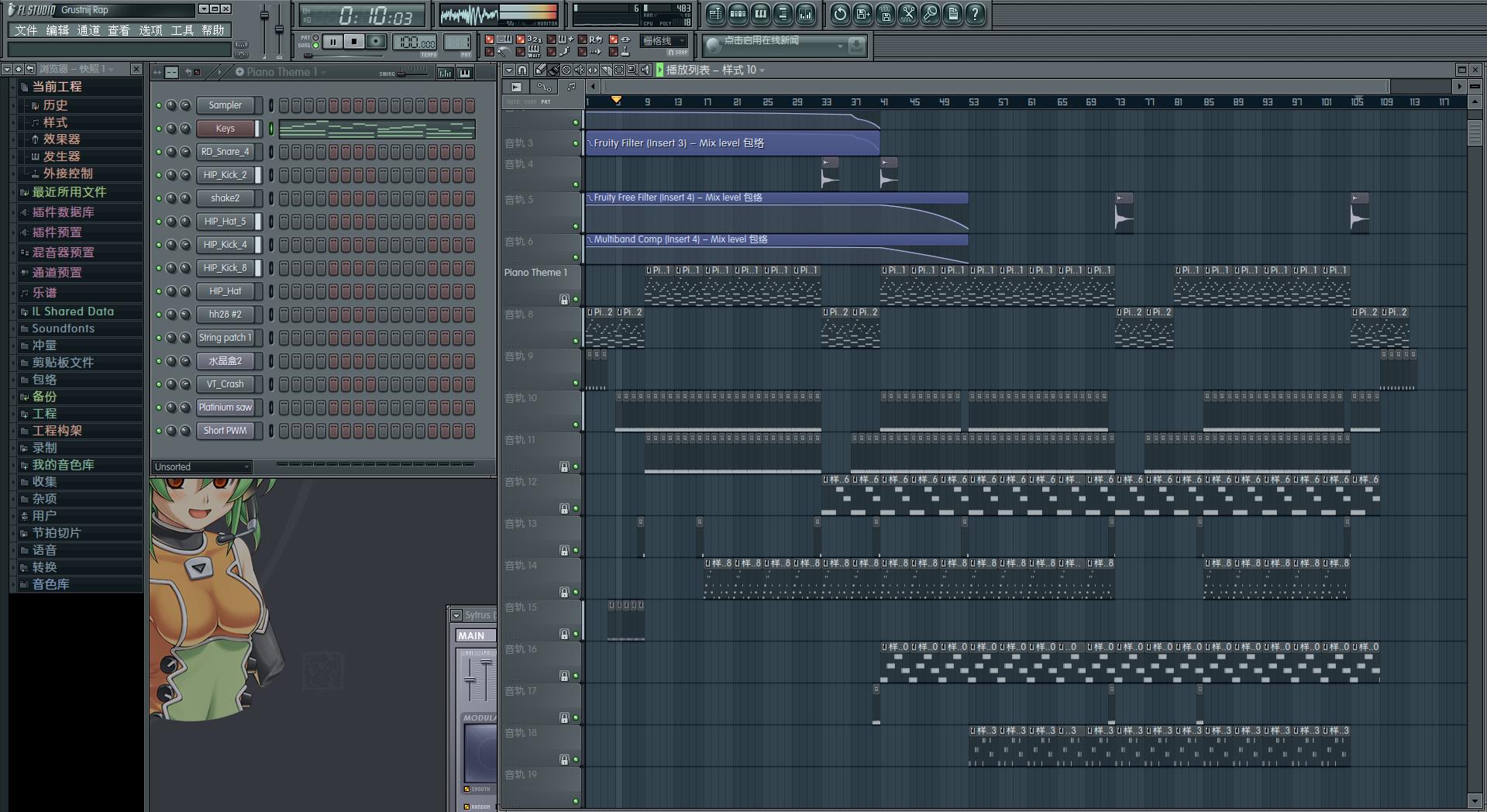
Task: Expand the 当前工程 browser folder
Action: 56,87
